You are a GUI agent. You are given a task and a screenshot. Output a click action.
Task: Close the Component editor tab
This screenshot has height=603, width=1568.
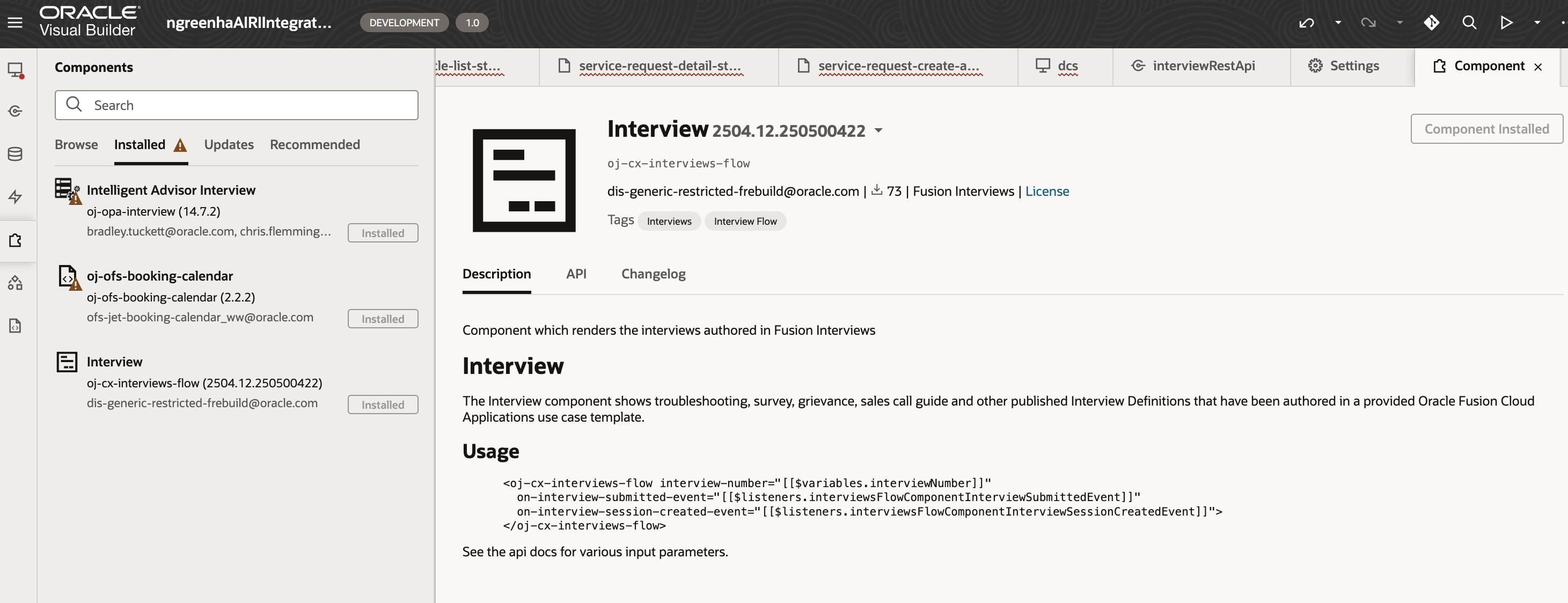coord(1538,67)
